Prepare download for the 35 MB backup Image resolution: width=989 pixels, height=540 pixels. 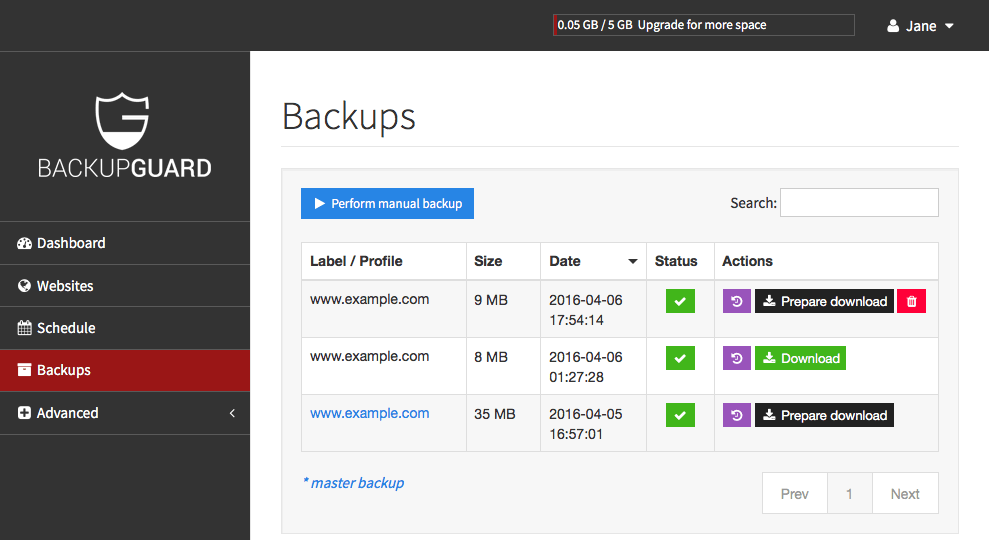824,415
